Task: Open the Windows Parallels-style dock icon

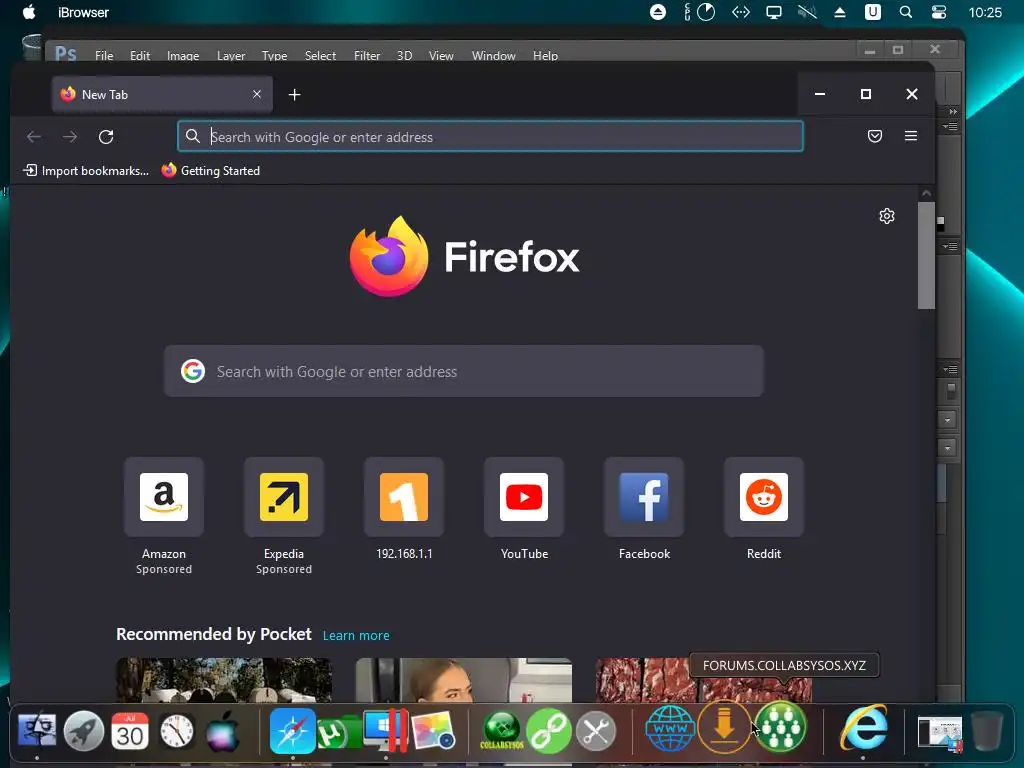Action: (x=386, y=730)
